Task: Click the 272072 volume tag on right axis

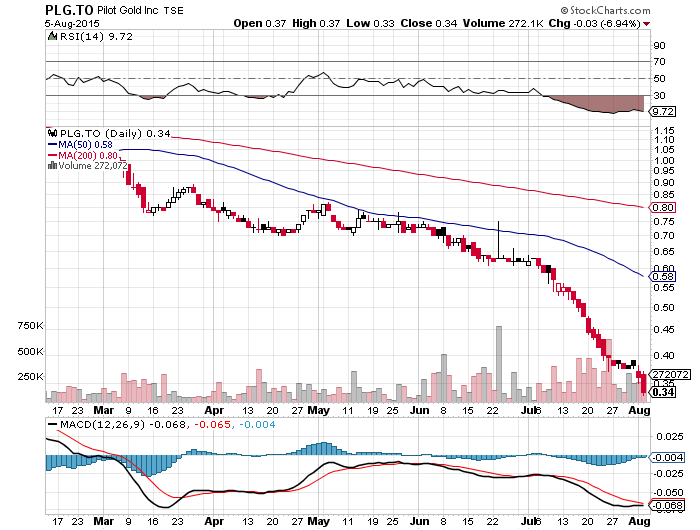Action: click(x=671, y=374)
